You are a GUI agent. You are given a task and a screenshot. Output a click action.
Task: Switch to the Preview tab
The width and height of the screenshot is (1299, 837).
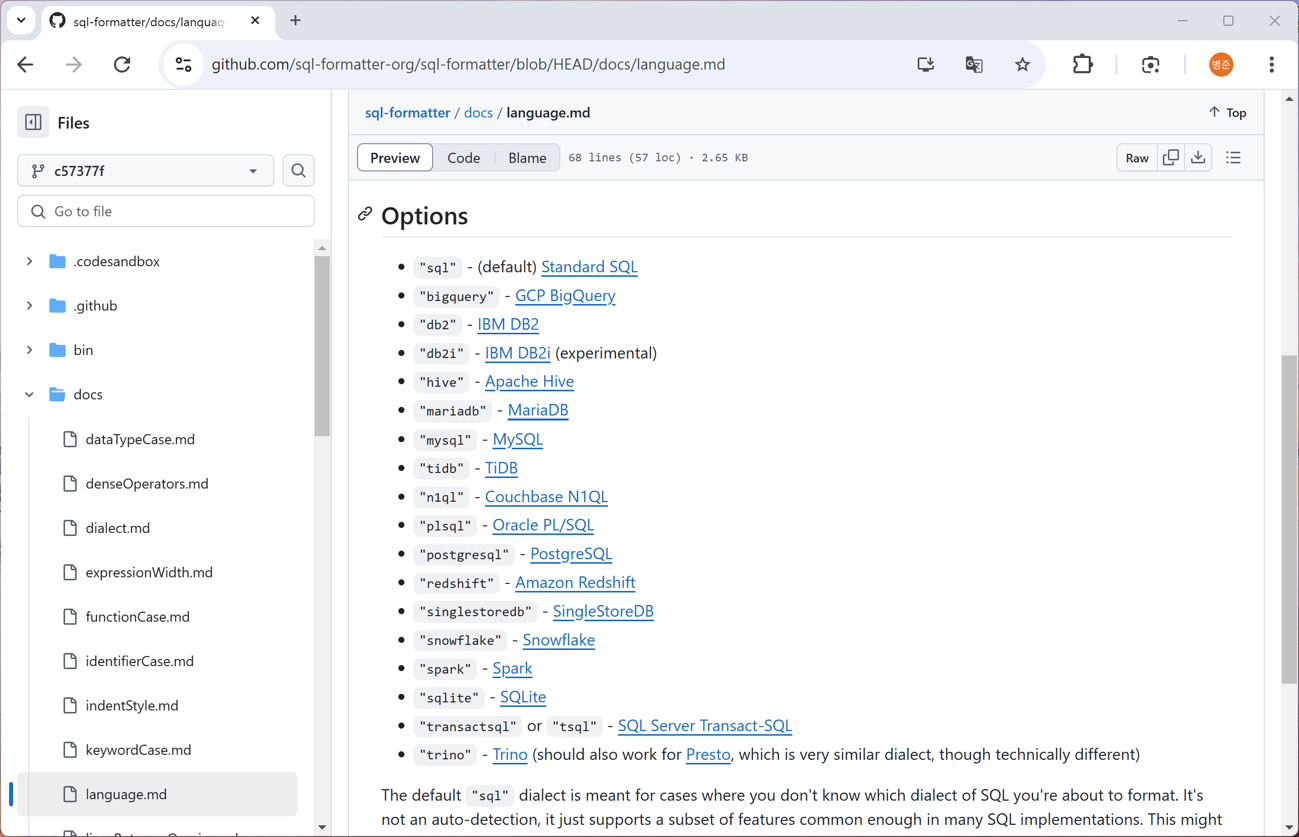click(x=395, y=158)
